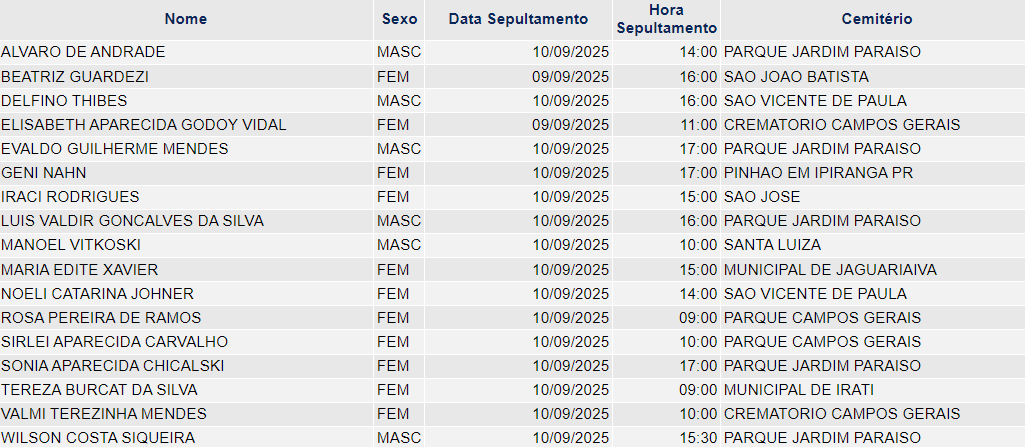Click the TEREZA BURCAT DA SILVA name

click(x=99, y=390)
